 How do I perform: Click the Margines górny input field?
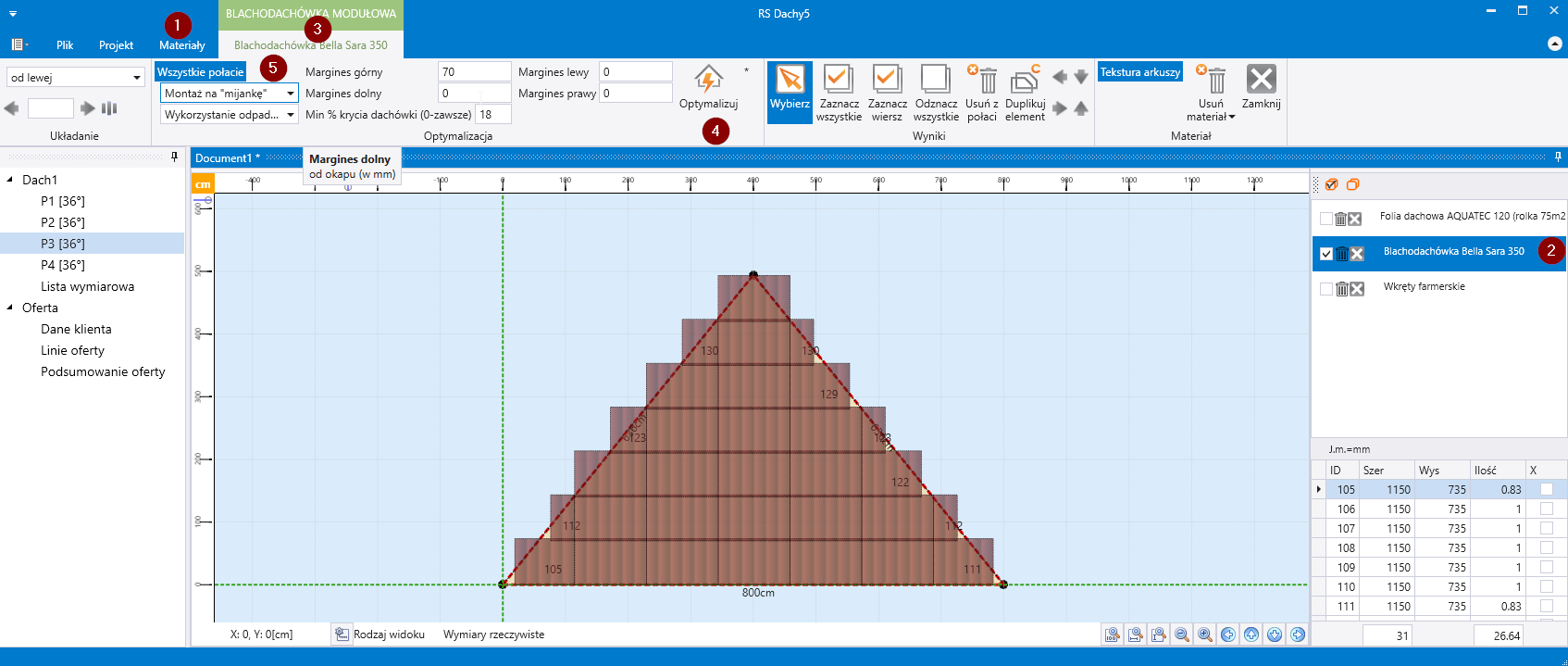point(474,72)
